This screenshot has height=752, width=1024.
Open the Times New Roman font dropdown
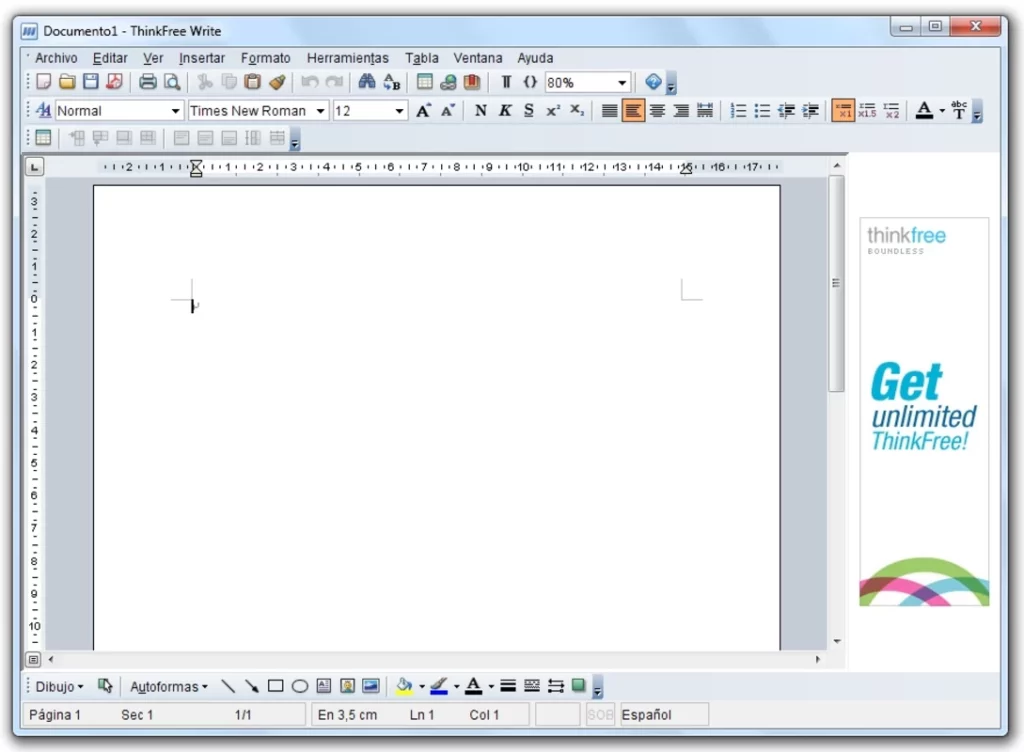[321, 111]
